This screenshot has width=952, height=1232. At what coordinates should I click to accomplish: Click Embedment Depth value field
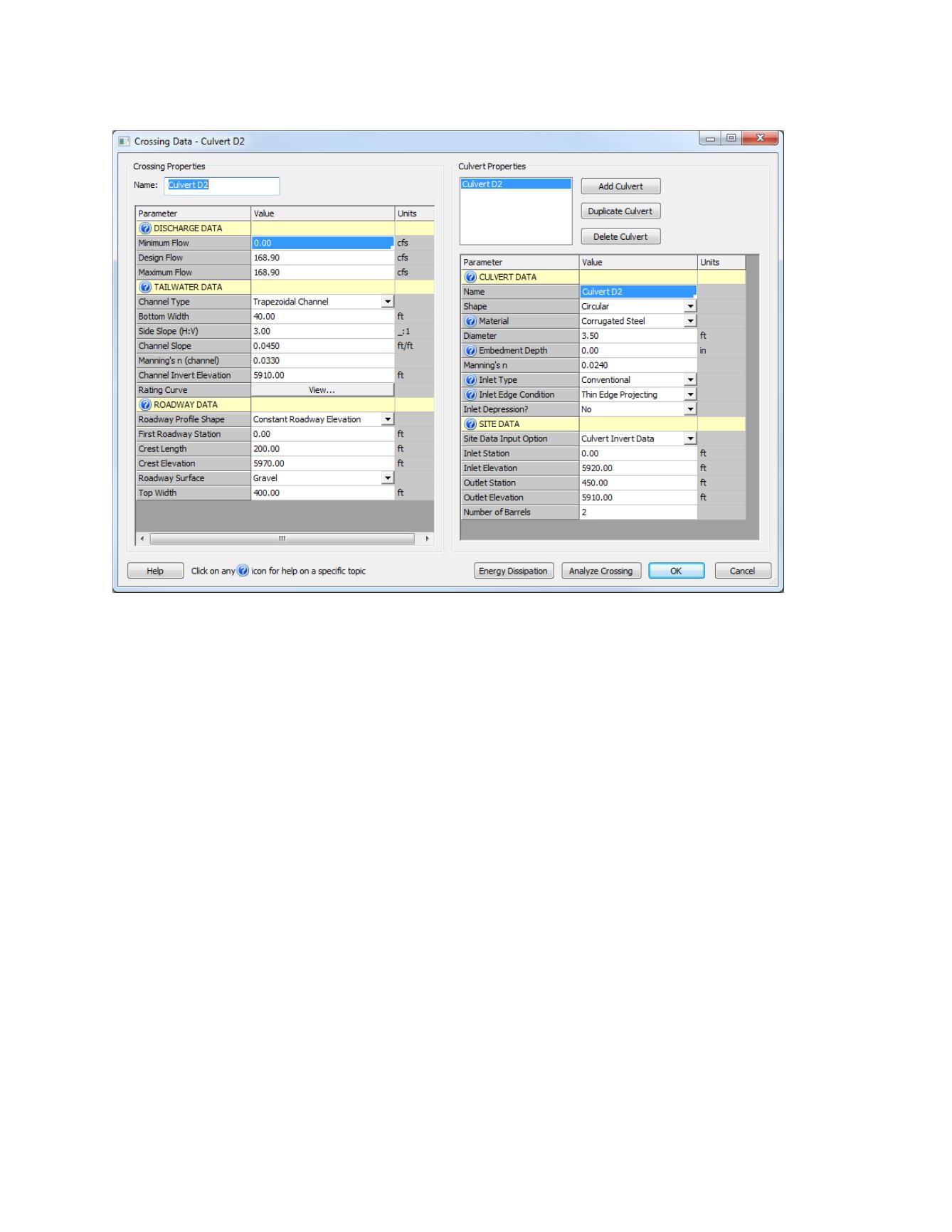pos(638,351)
